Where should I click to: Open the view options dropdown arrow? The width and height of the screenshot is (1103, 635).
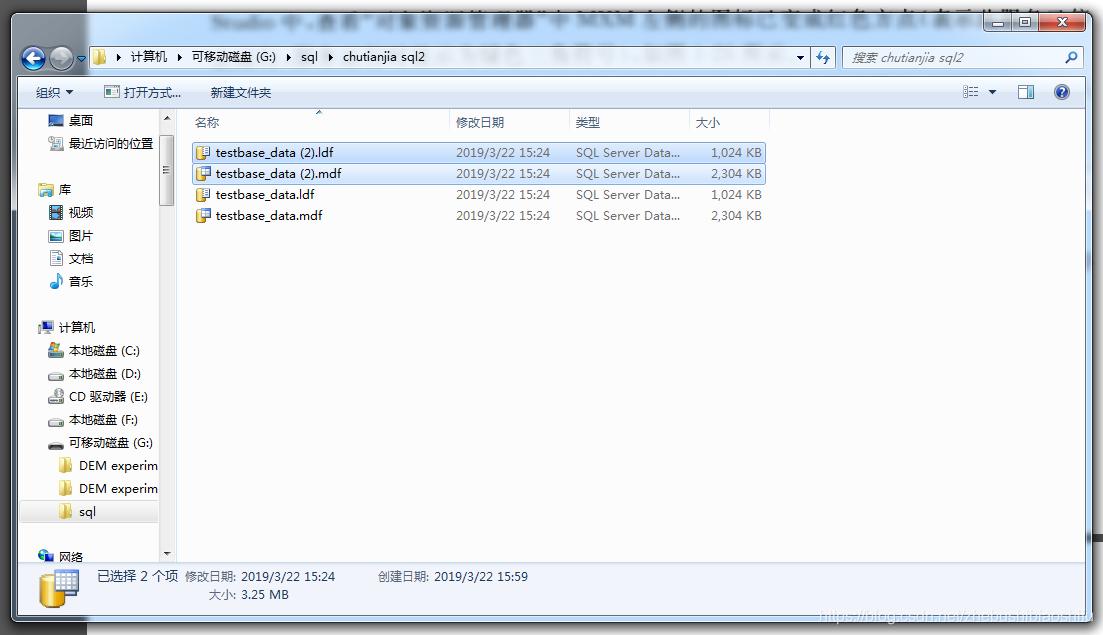pyautogui.click(x=993, y=92)
